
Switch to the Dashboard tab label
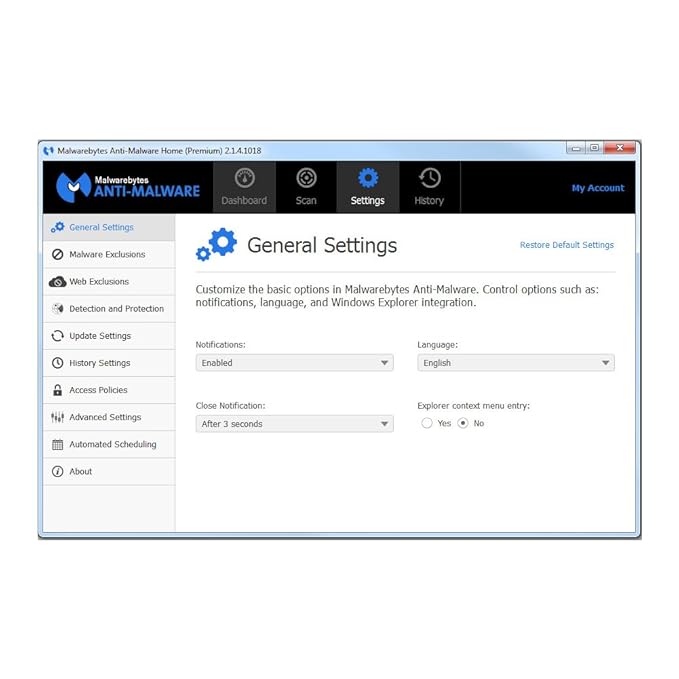tap(244, 200)
